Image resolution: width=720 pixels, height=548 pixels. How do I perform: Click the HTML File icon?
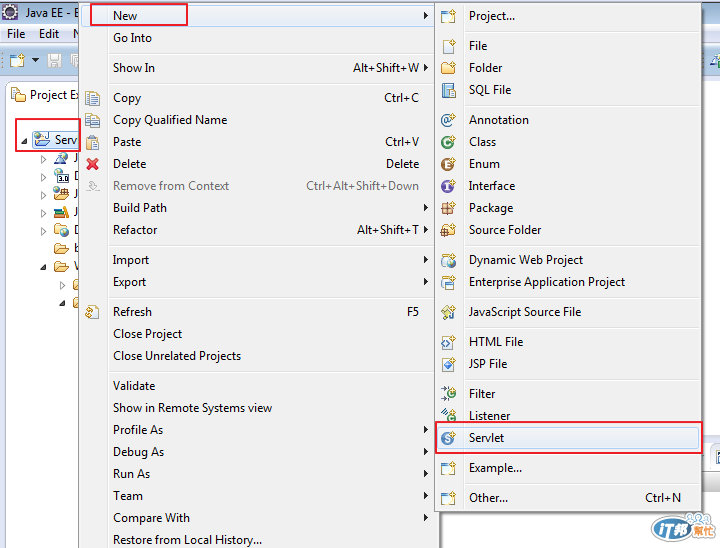448,342
